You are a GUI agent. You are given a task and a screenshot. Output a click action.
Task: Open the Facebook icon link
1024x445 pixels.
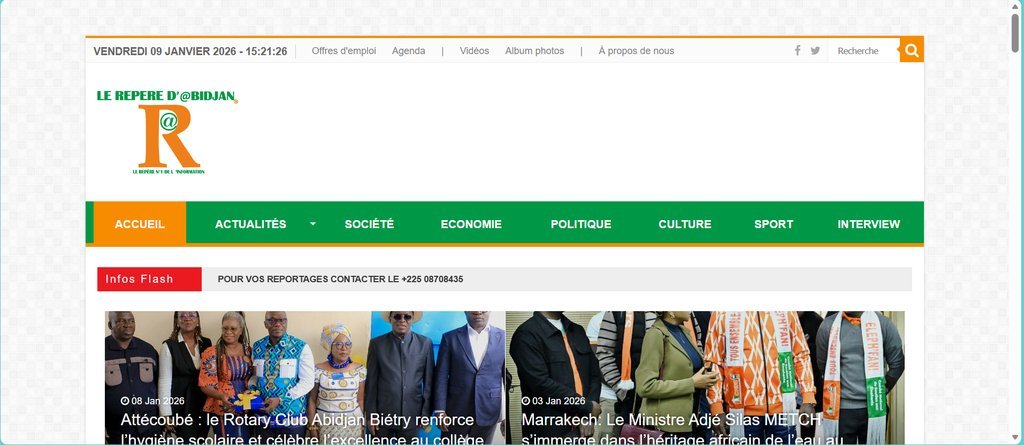(797, 50)
